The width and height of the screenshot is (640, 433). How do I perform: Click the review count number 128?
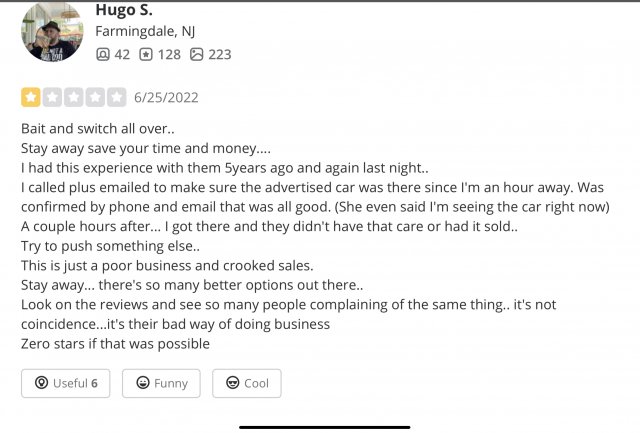pos(169,54)
